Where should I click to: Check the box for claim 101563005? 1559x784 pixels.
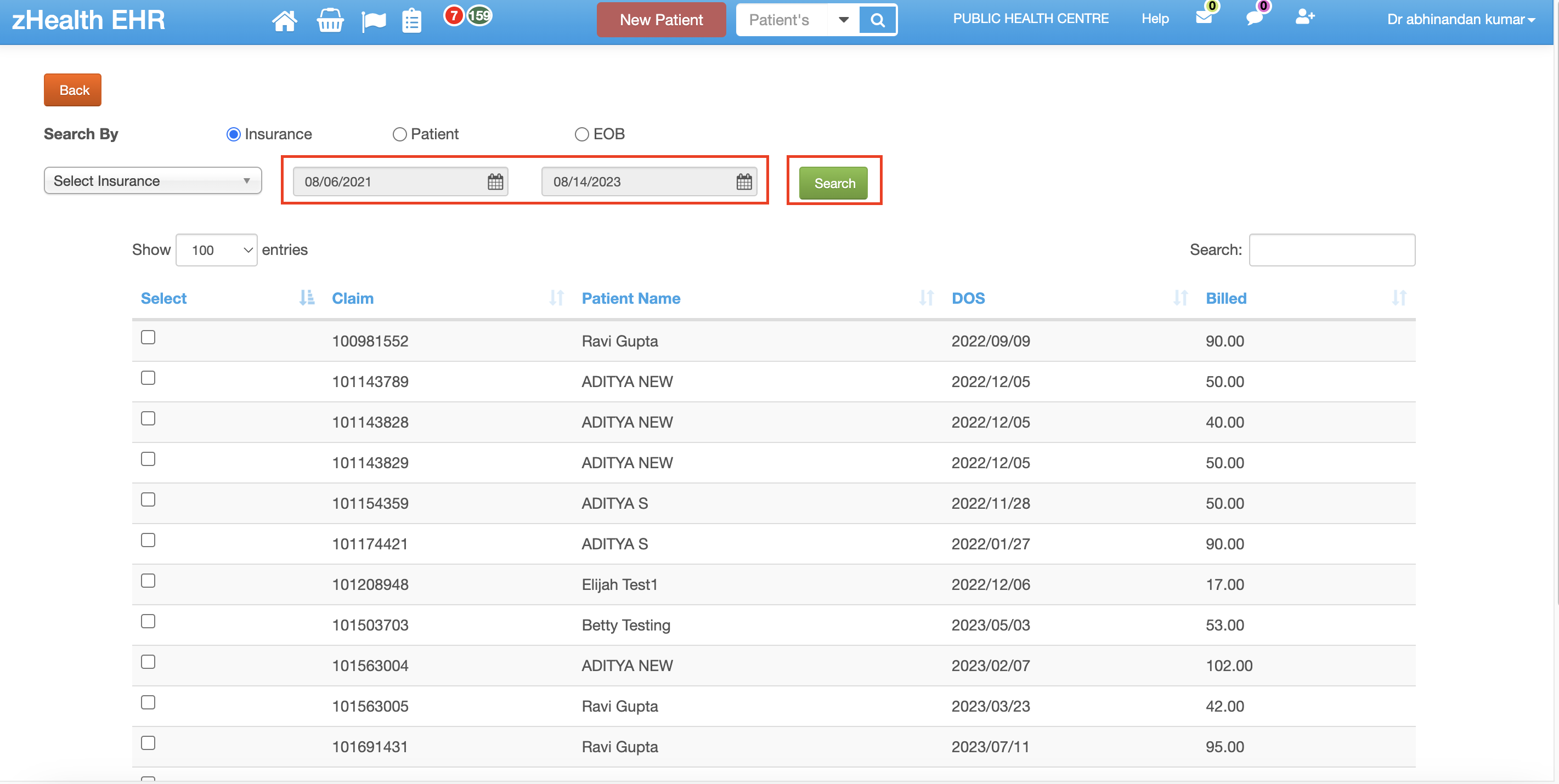point(148,702)
